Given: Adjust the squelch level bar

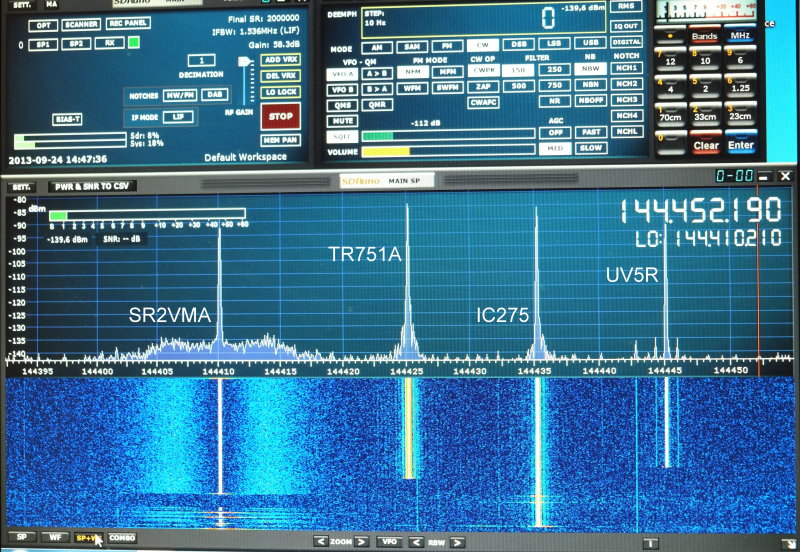Looking at the screenshot, I should (448, 136).
